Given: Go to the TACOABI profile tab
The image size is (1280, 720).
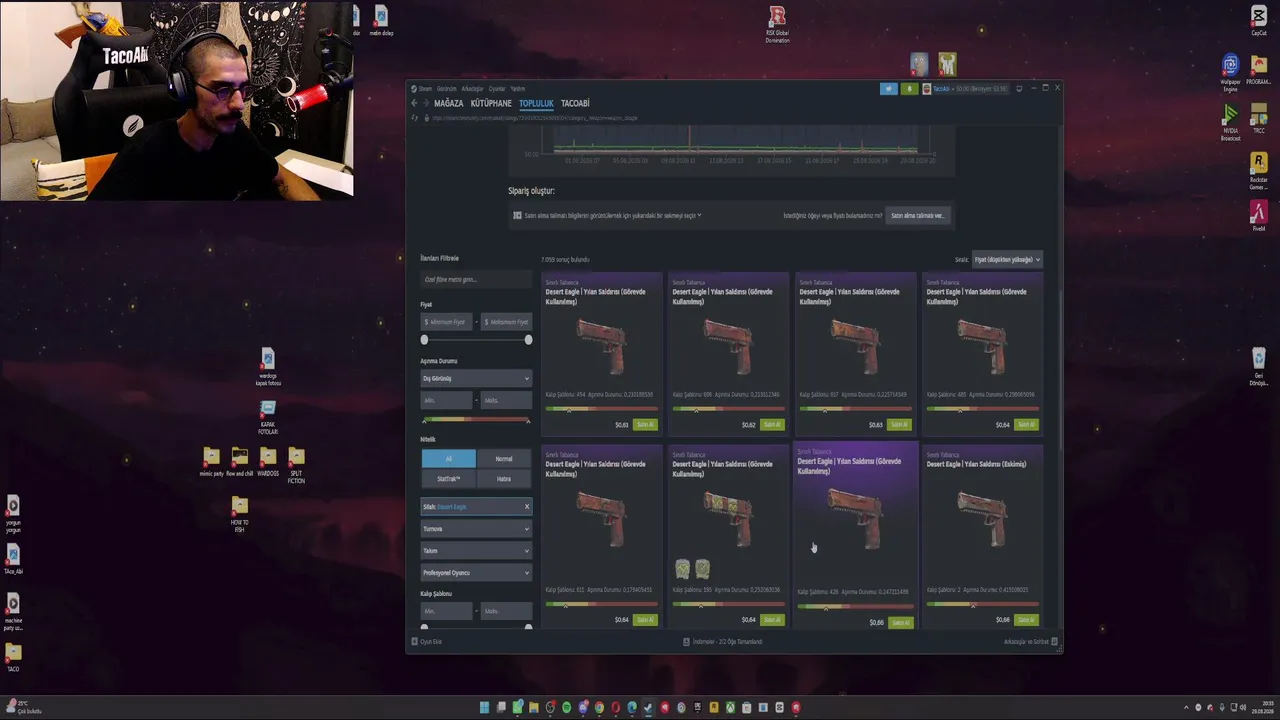Looking at the screenshot, I should coord(575,103).
